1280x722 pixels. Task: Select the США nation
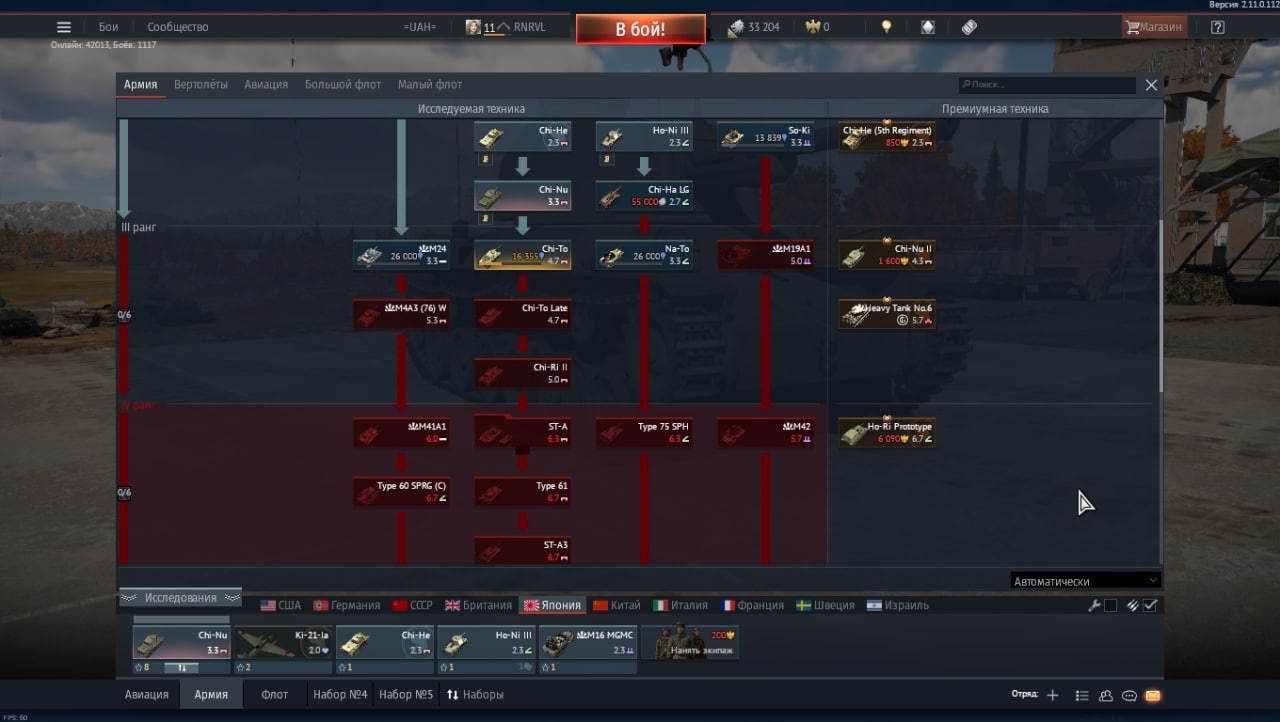281,605
